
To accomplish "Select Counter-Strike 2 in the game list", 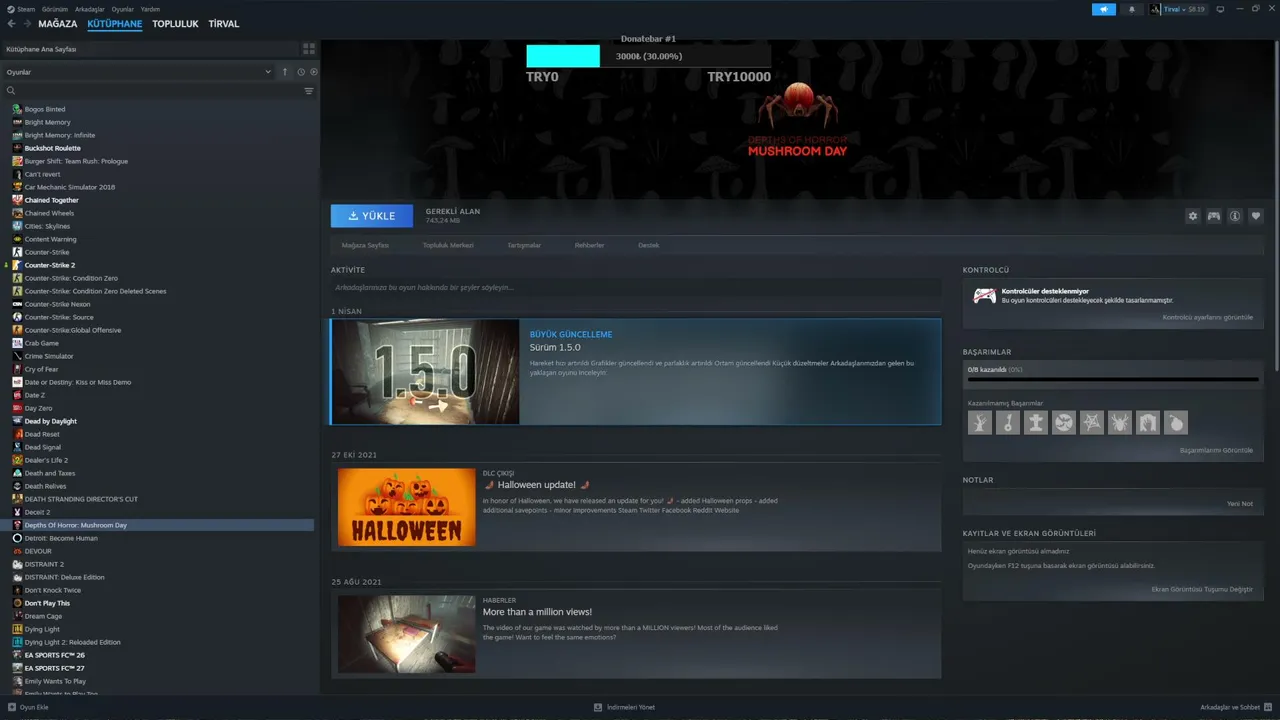I will pos(50,265).
